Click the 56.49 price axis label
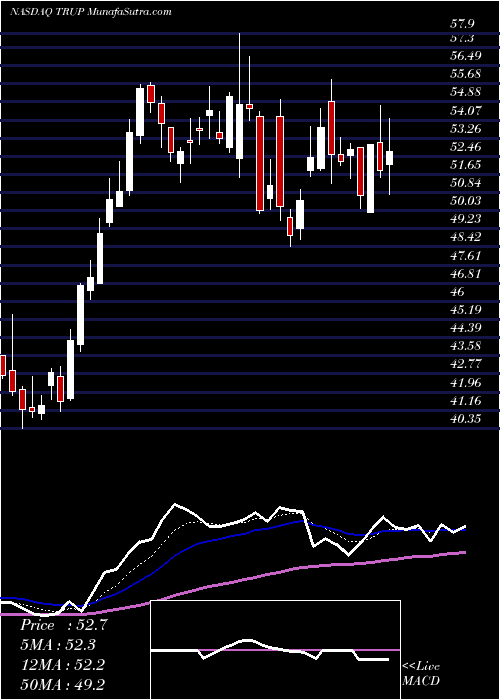The height and width of the screenshot is (700, 500). pos(466,56)
